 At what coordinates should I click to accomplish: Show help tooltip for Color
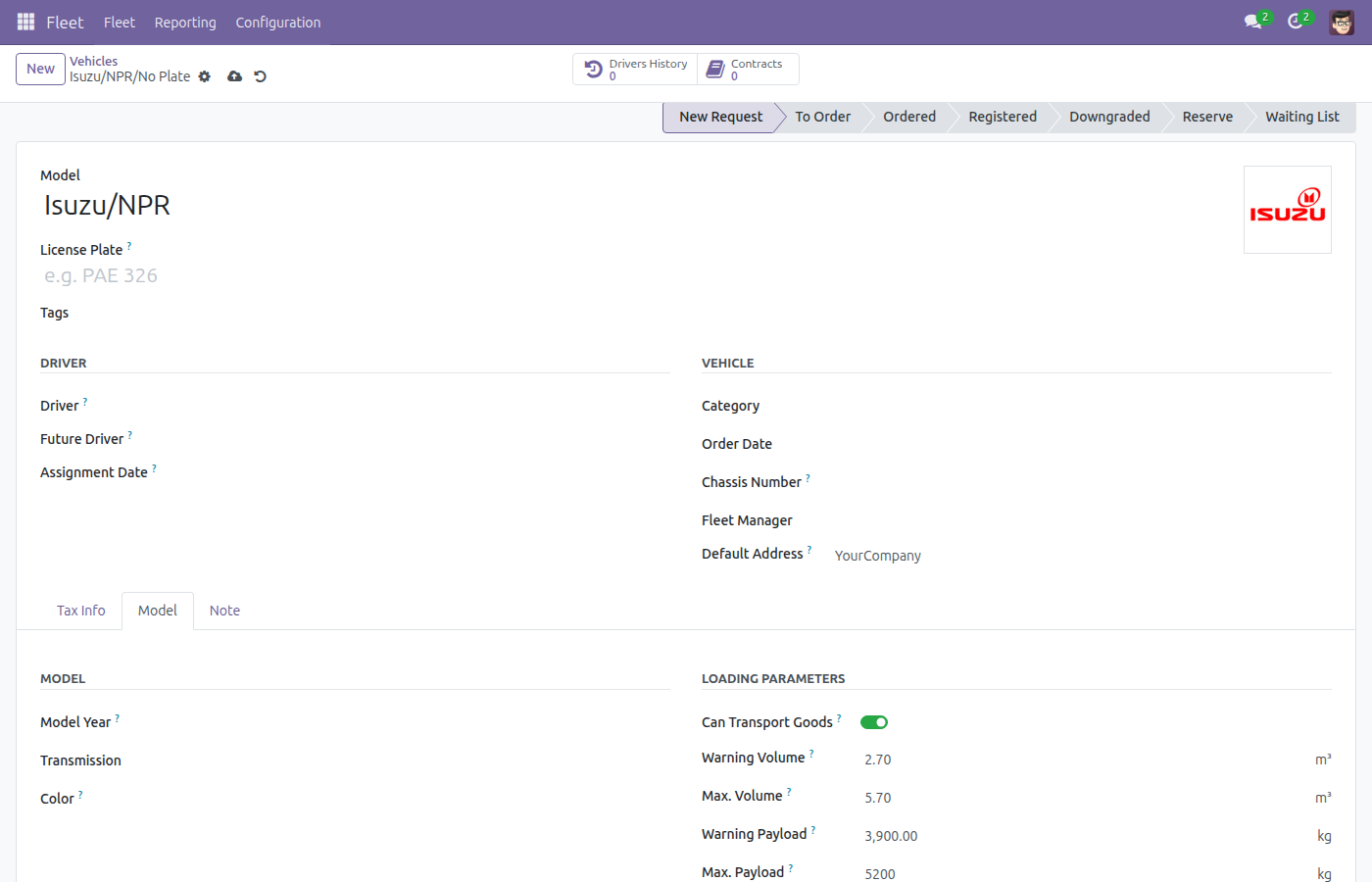(80, 794)
